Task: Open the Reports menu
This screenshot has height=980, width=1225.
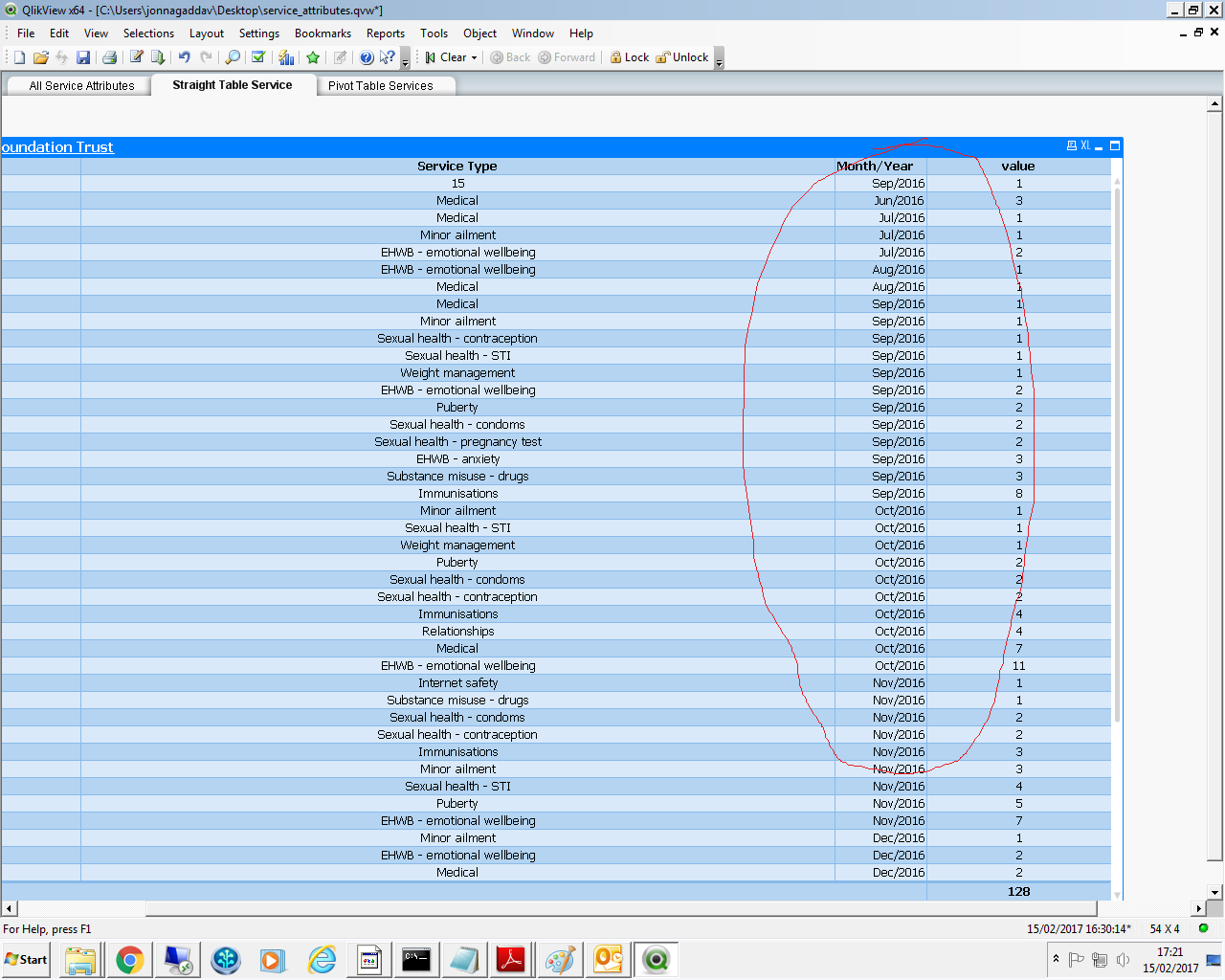Action: [x=386, y=33]
